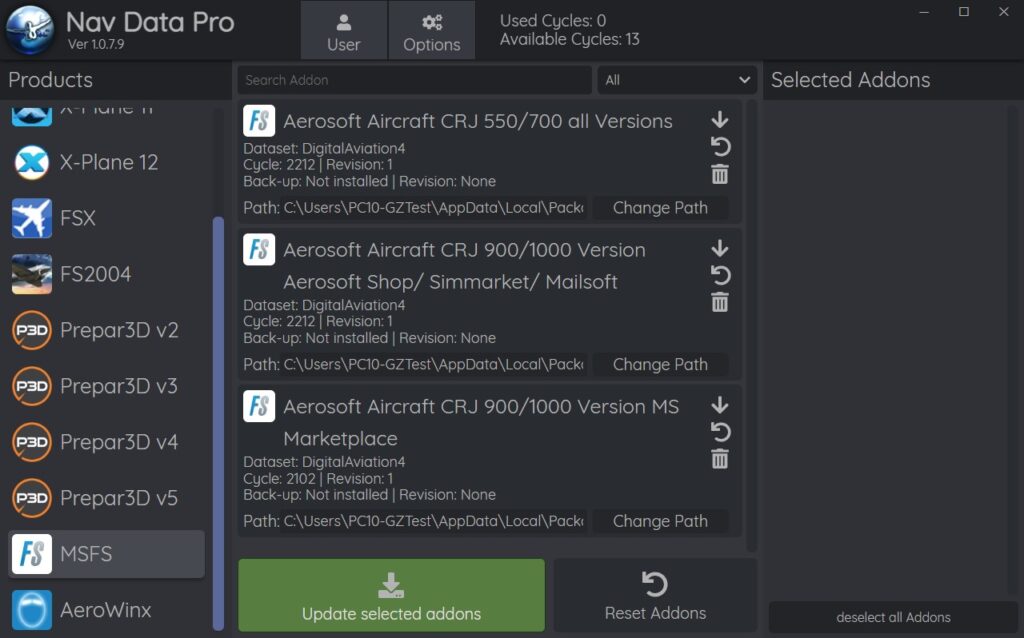Click the Products list scrollbar

(218, 423)
